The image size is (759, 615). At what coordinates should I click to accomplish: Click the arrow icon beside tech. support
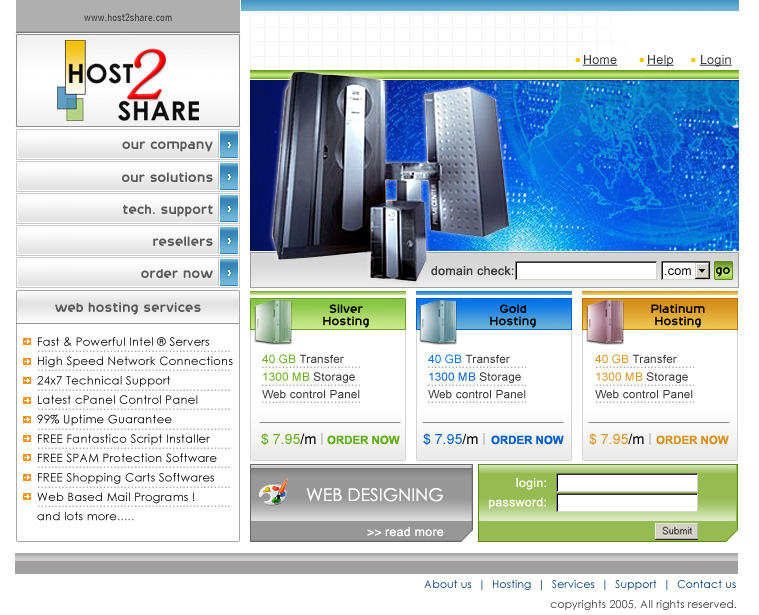(229, 209)
